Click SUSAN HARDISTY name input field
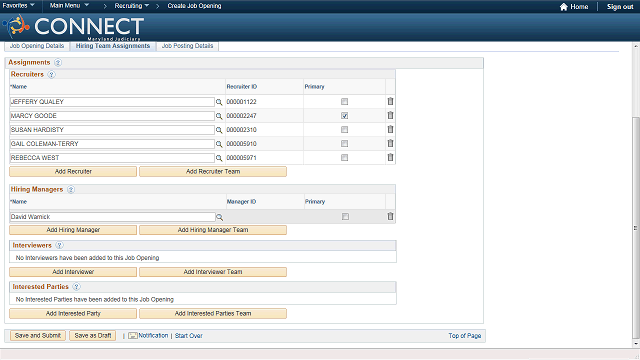The height and width of the screenshot is (360, 640). tap(112, 130)
